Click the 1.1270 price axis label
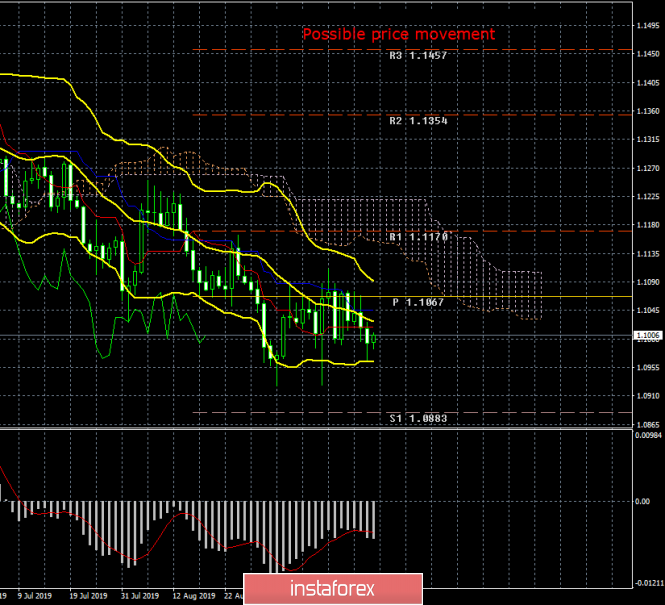 (647, 168)
